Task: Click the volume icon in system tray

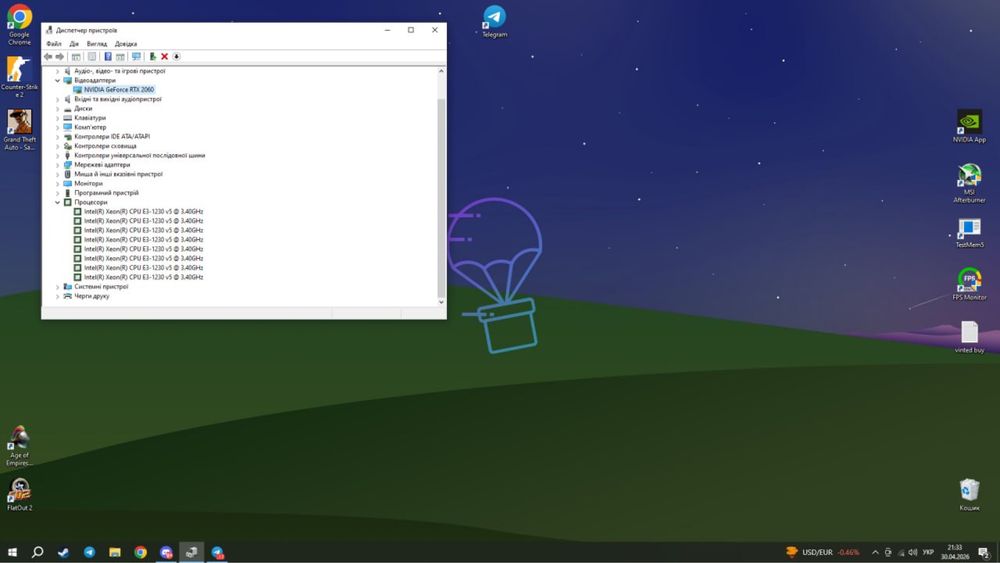Action: point(913,552)
